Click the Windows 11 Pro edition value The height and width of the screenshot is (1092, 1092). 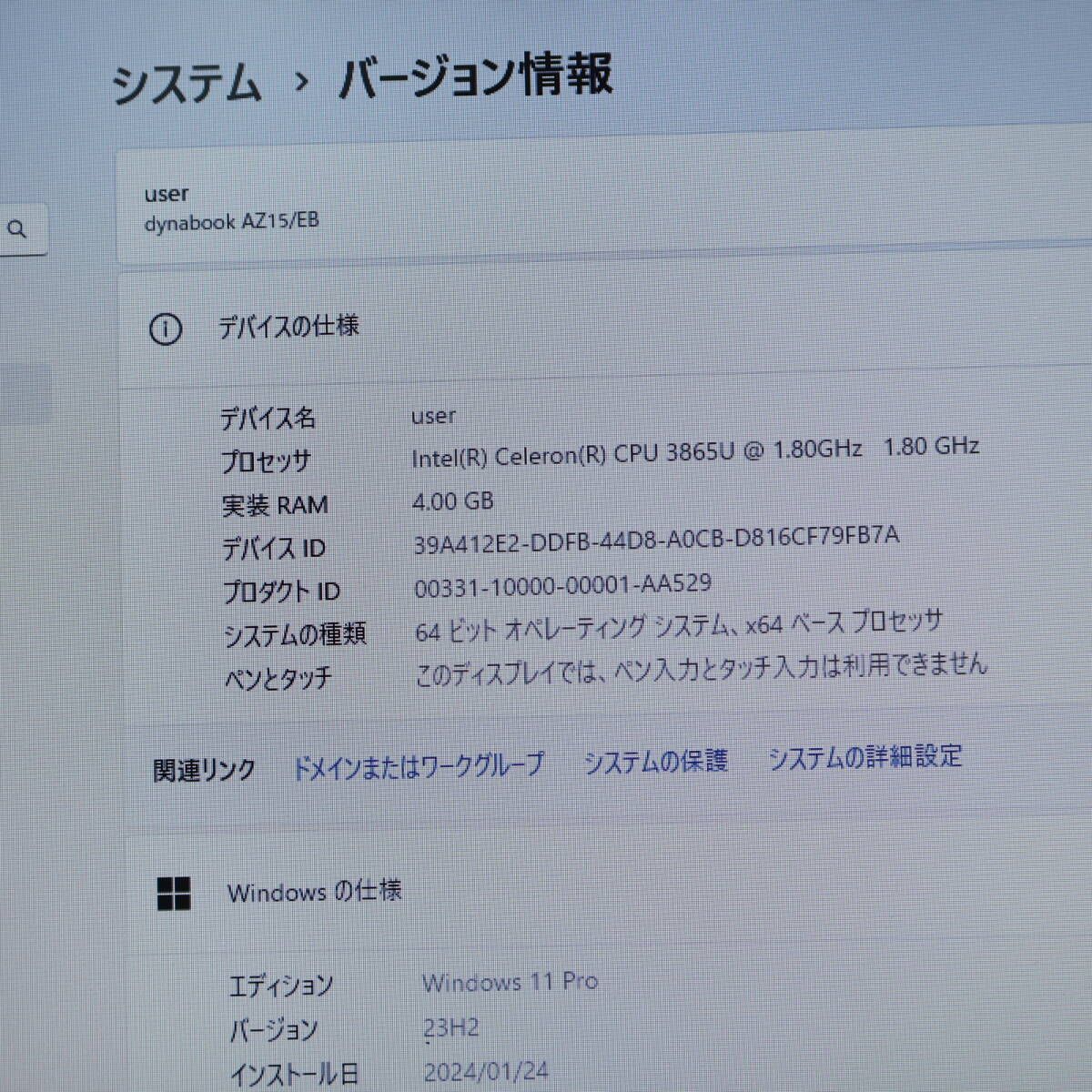coord(510,982)
